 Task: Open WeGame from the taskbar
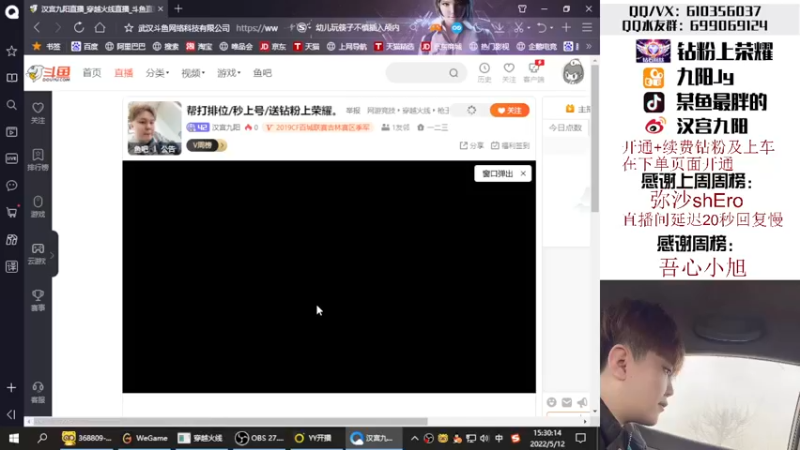coord(145,438)
